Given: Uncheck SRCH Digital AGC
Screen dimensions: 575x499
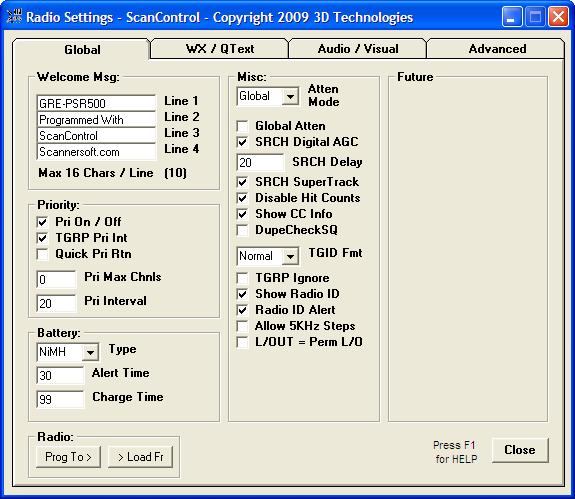Looking at the screenshot, I should (x=242, y=142).
